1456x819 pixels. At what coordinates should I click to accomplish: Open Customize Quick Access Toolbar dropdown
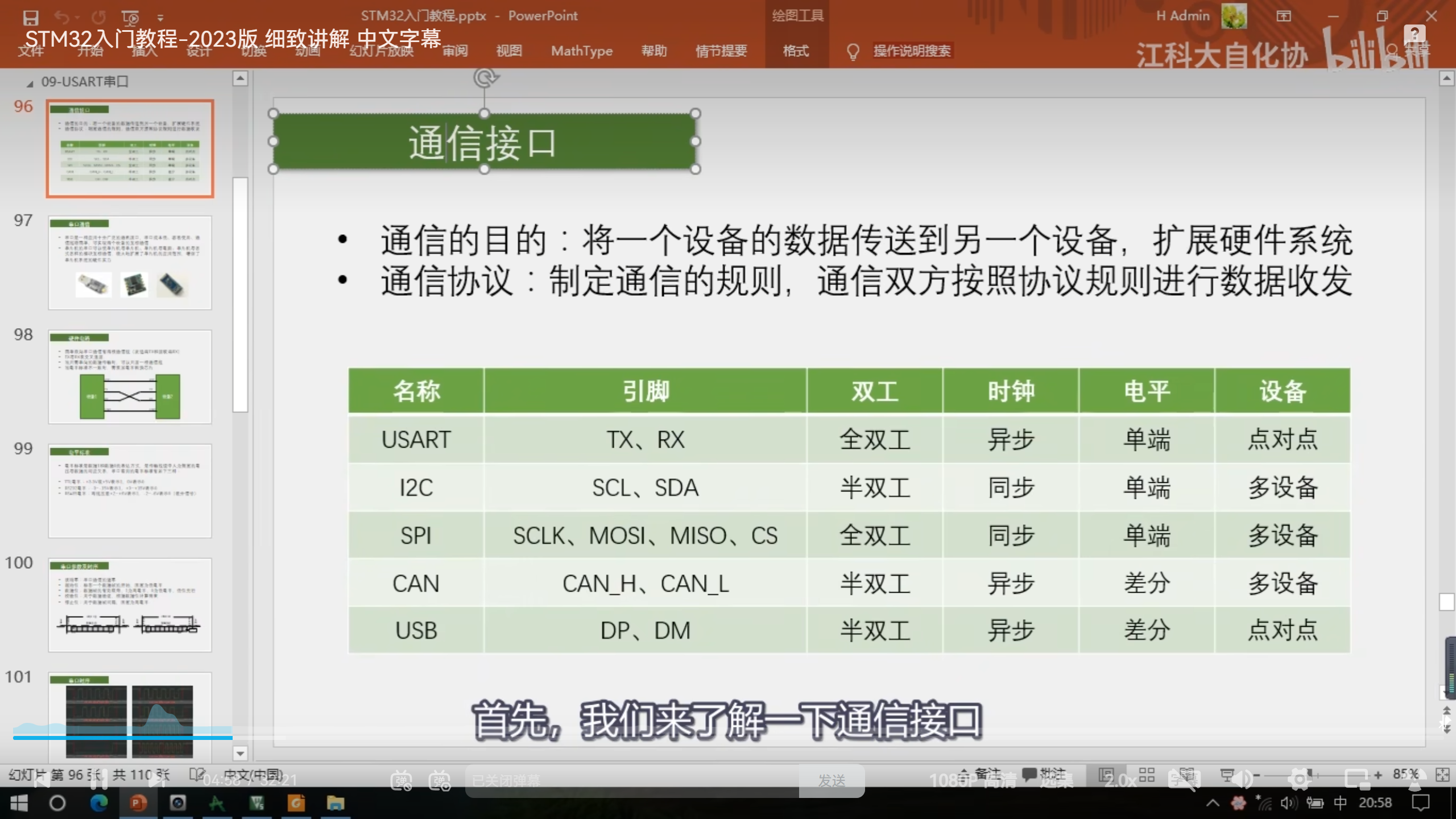[160, 18]
